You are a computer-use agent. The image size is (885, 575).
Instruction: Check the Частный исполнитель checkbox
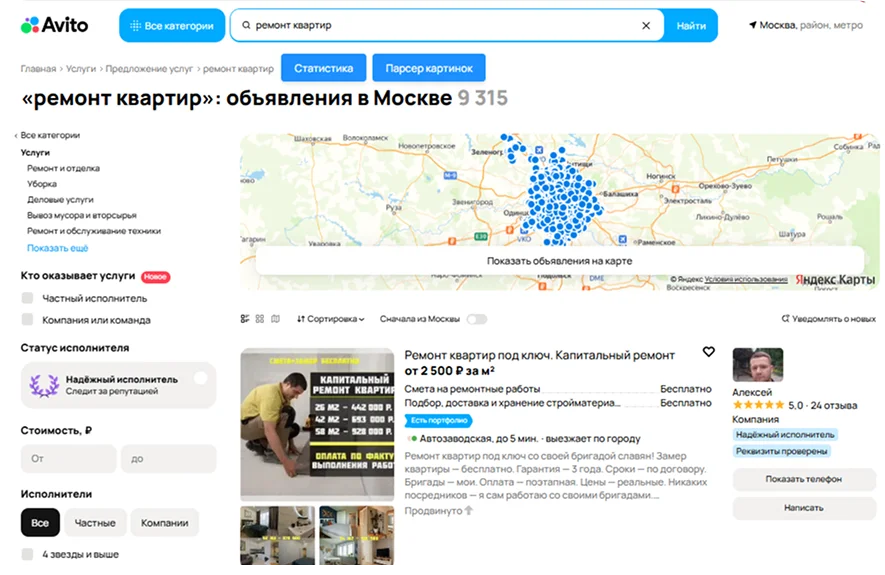(x=27, y=298)
